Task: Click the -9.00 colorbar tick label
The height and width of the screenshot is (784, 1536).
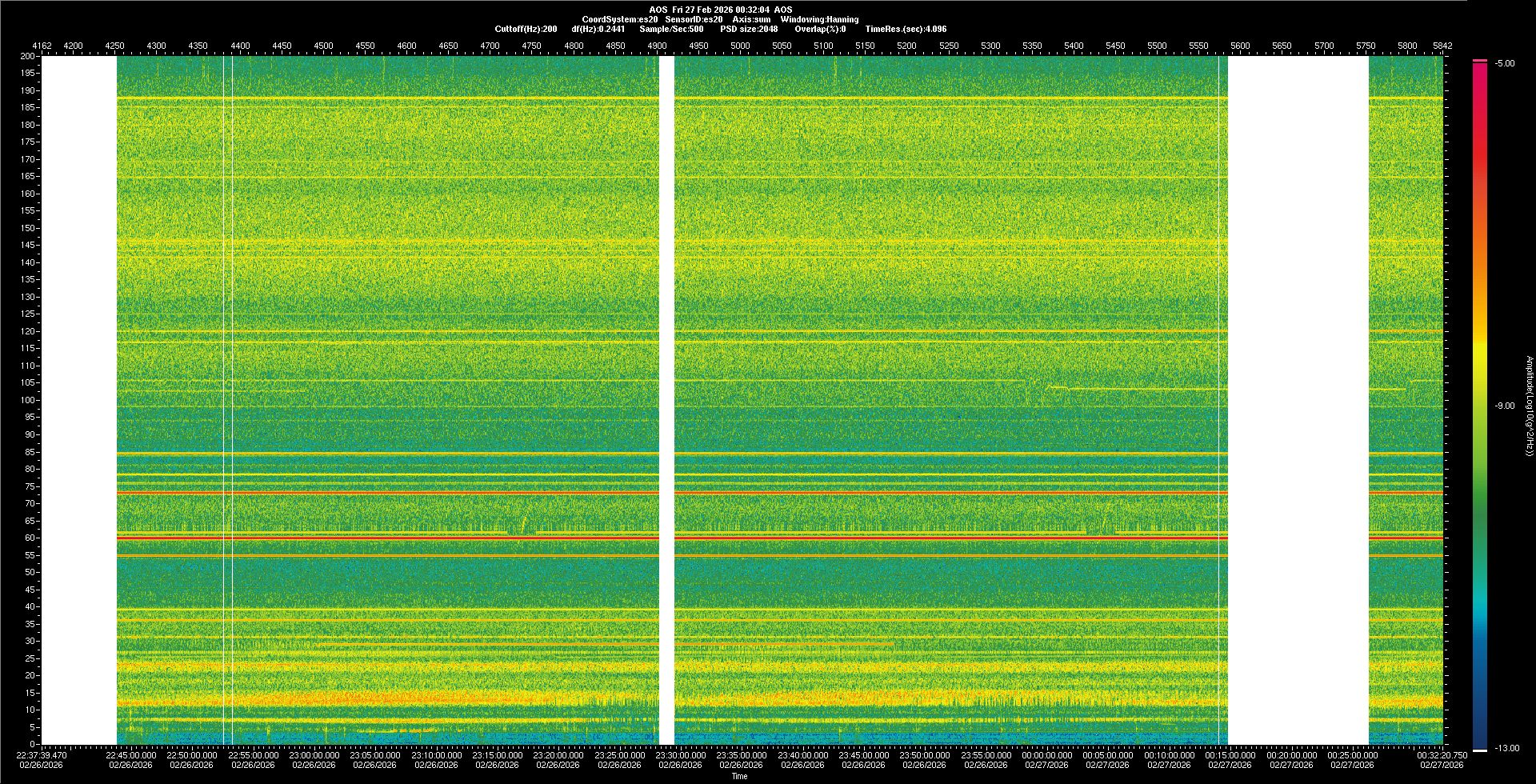Action: click(x=1504, y=406)
